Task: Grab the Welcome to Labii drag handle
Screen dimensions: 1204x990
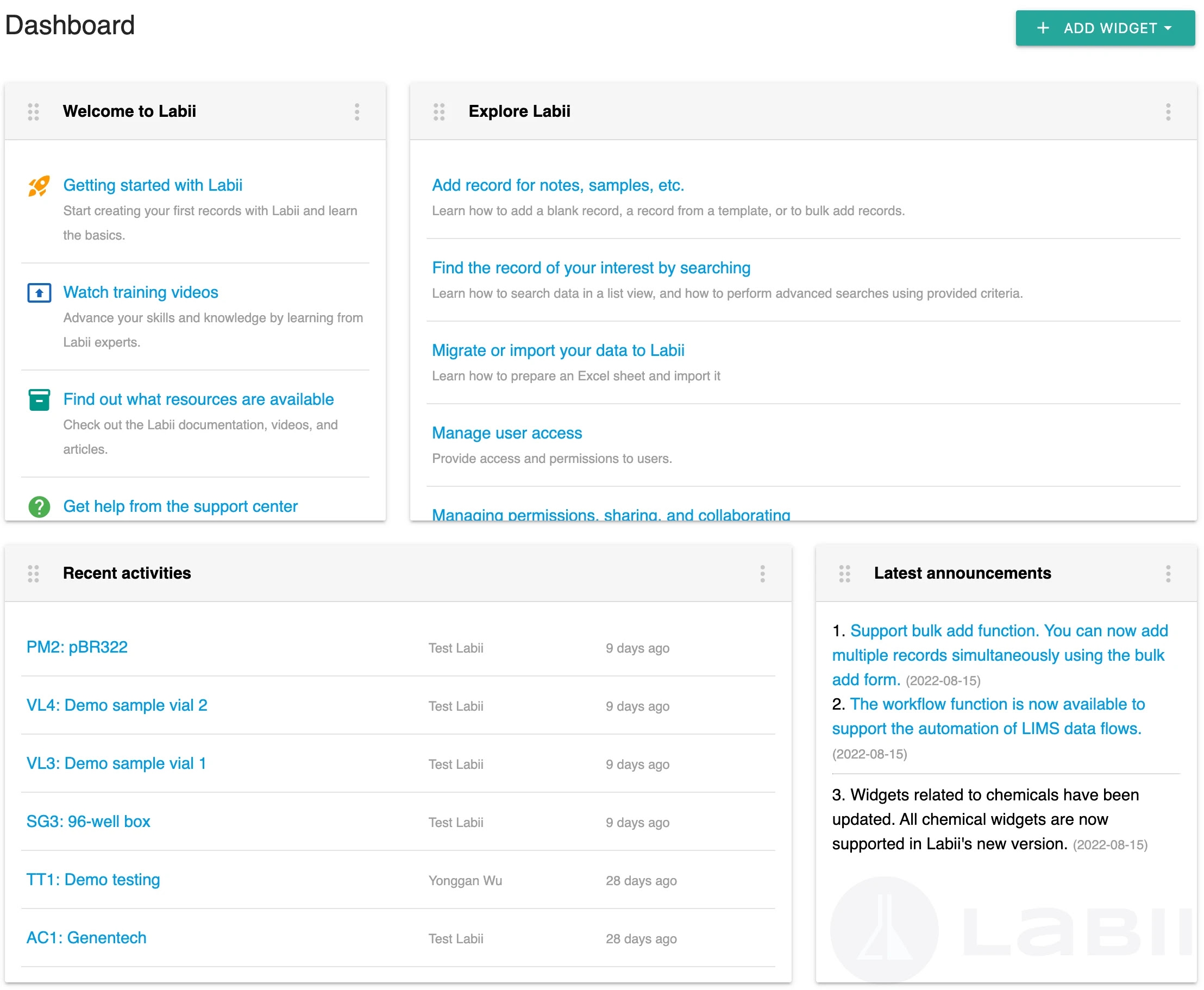Action: pos(33,112)
